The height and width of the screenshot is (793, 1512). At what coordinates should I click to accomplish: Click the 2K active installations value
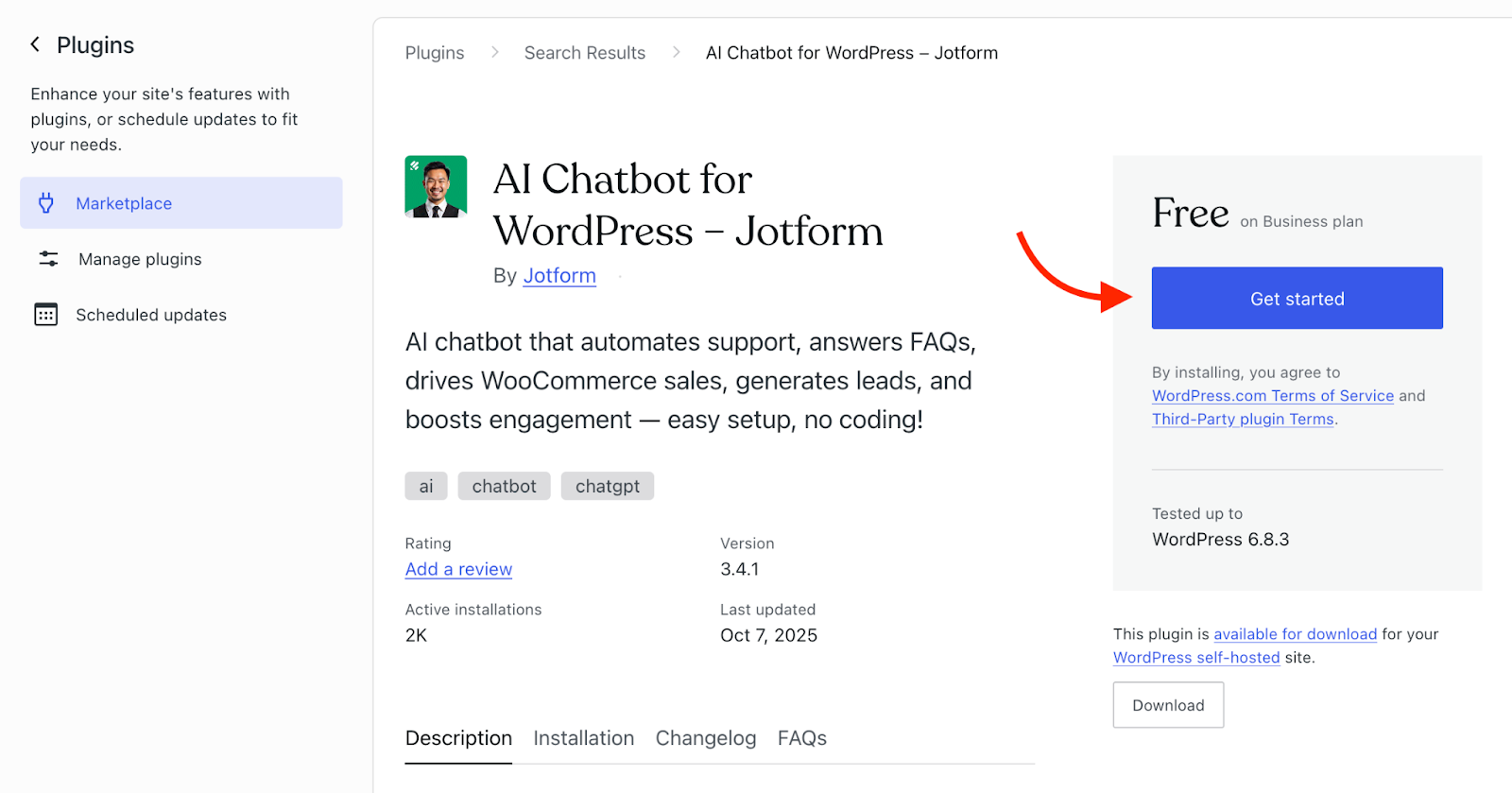tap(416, 636)
